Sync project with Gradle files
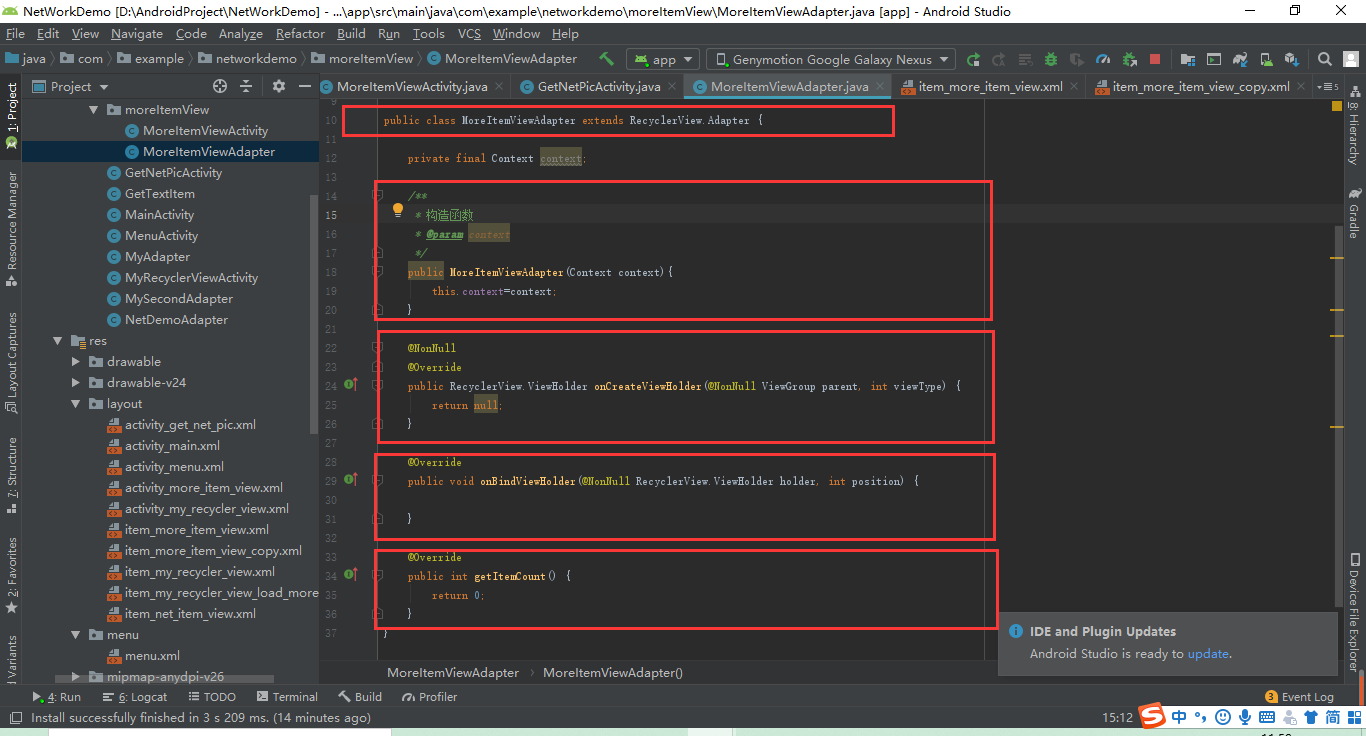 pos(1240,59)
